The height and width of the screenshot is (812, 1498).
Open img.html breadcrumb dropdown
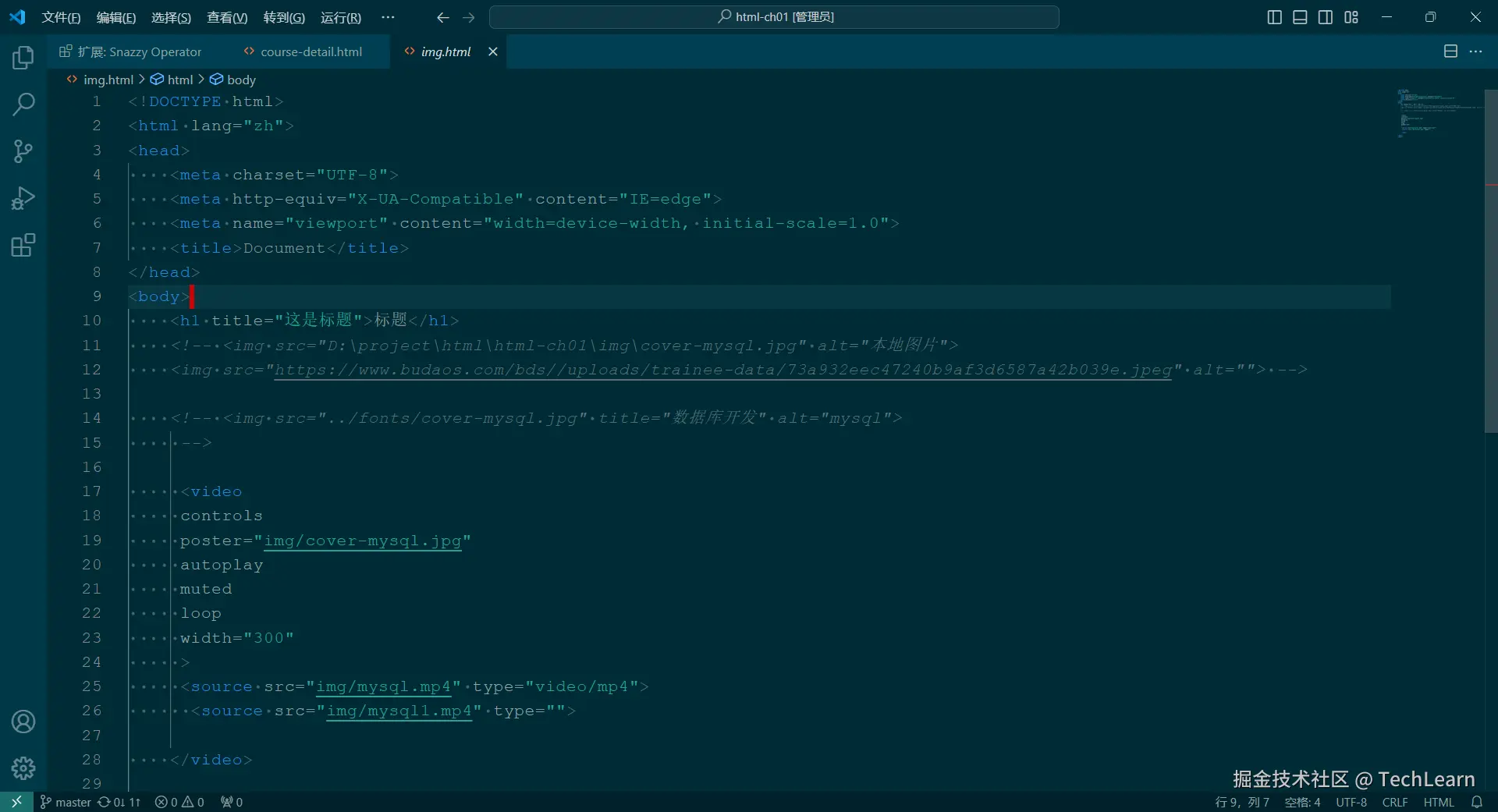101,80
